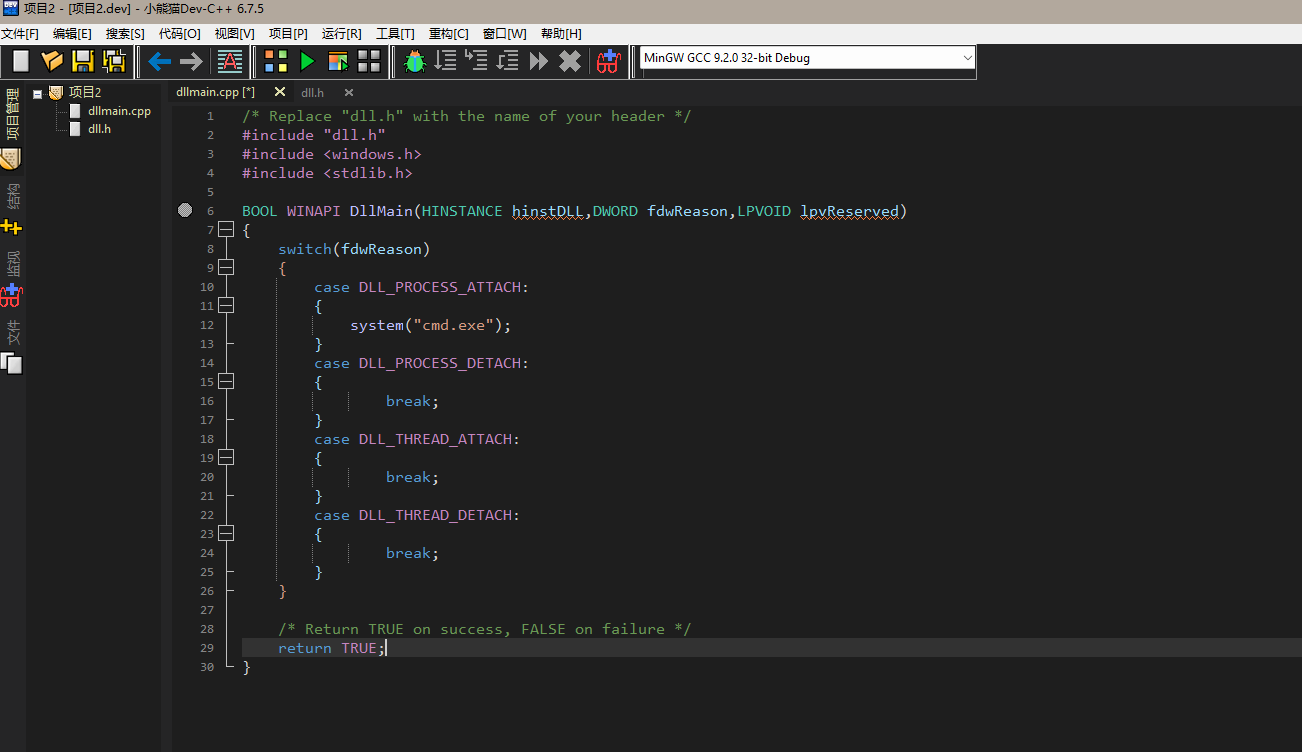Image resolution: width=1302 pixels, height=752 pixels.
Task: Click line number 30 in gutter
Action: pos(207,667)
